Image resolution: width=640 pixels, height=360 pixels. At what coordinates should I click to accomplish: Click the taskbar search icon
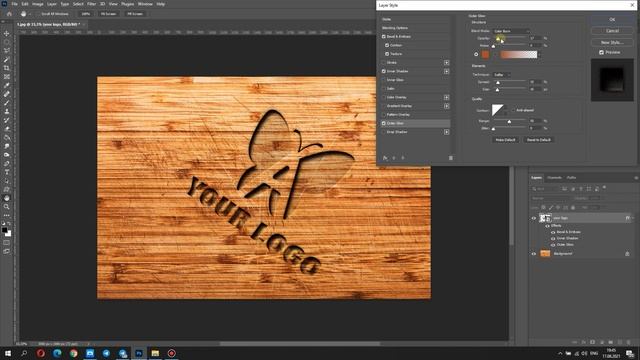24,353
